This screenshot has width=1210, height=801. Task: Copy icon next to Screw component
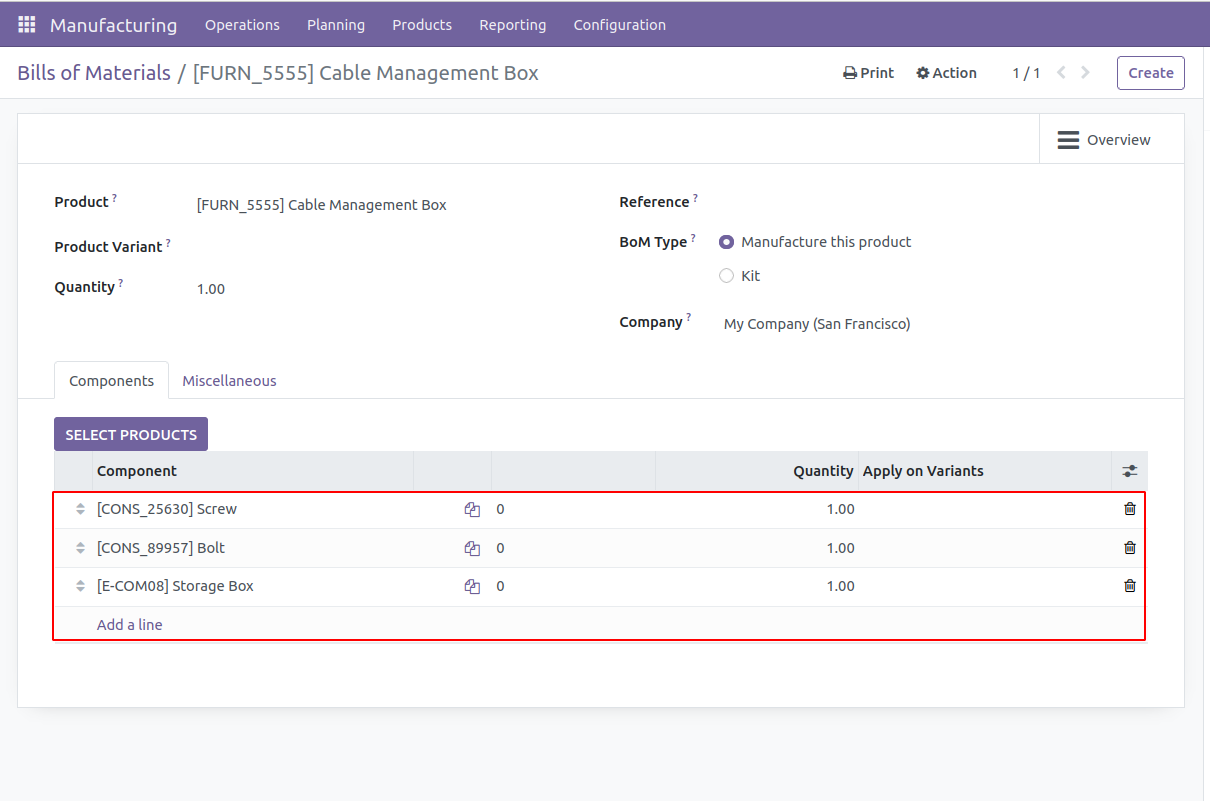point(472,510)
